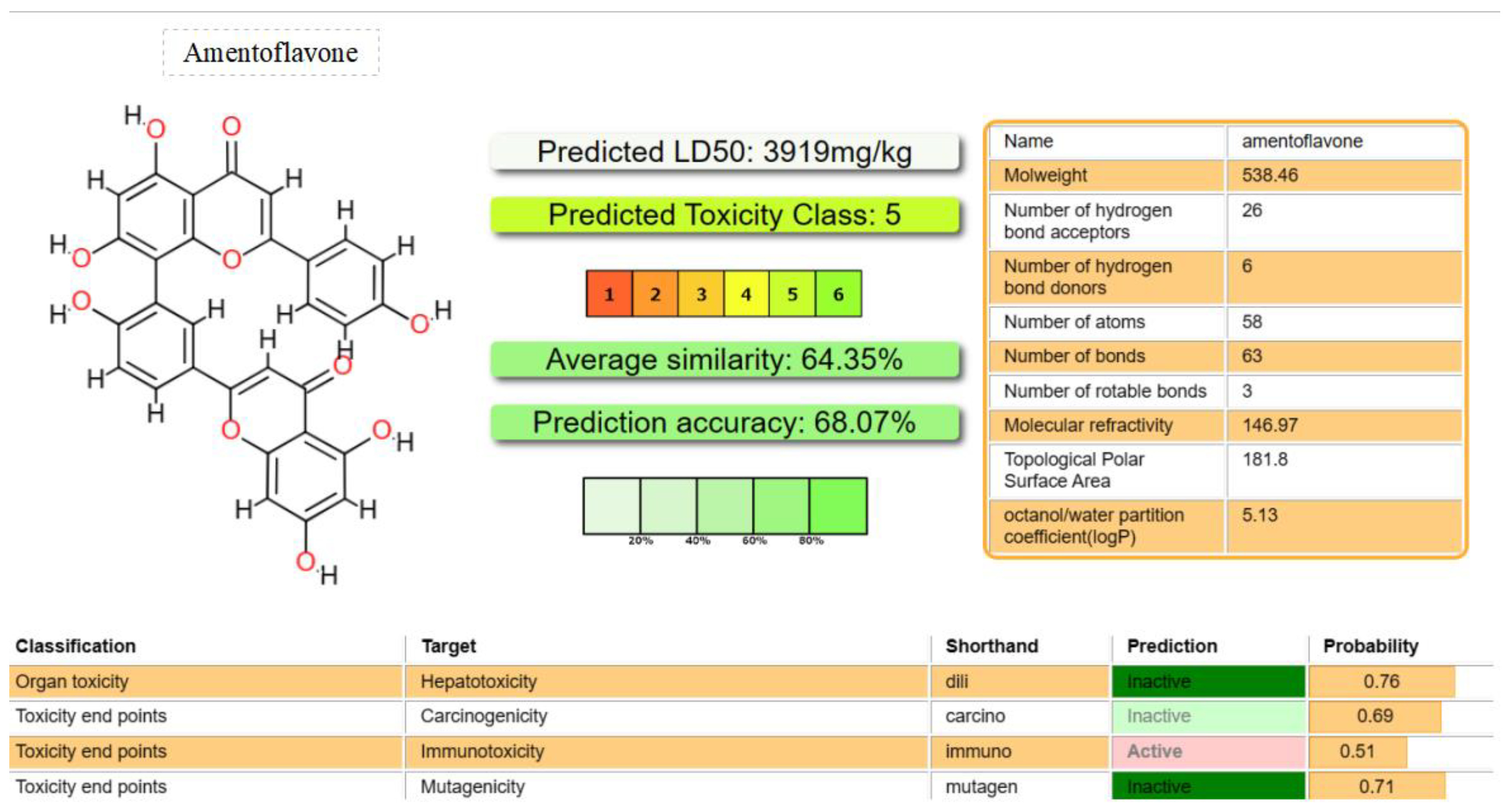
Task: Select toxicity class 3 color box
Action: (x=700, y=293)
